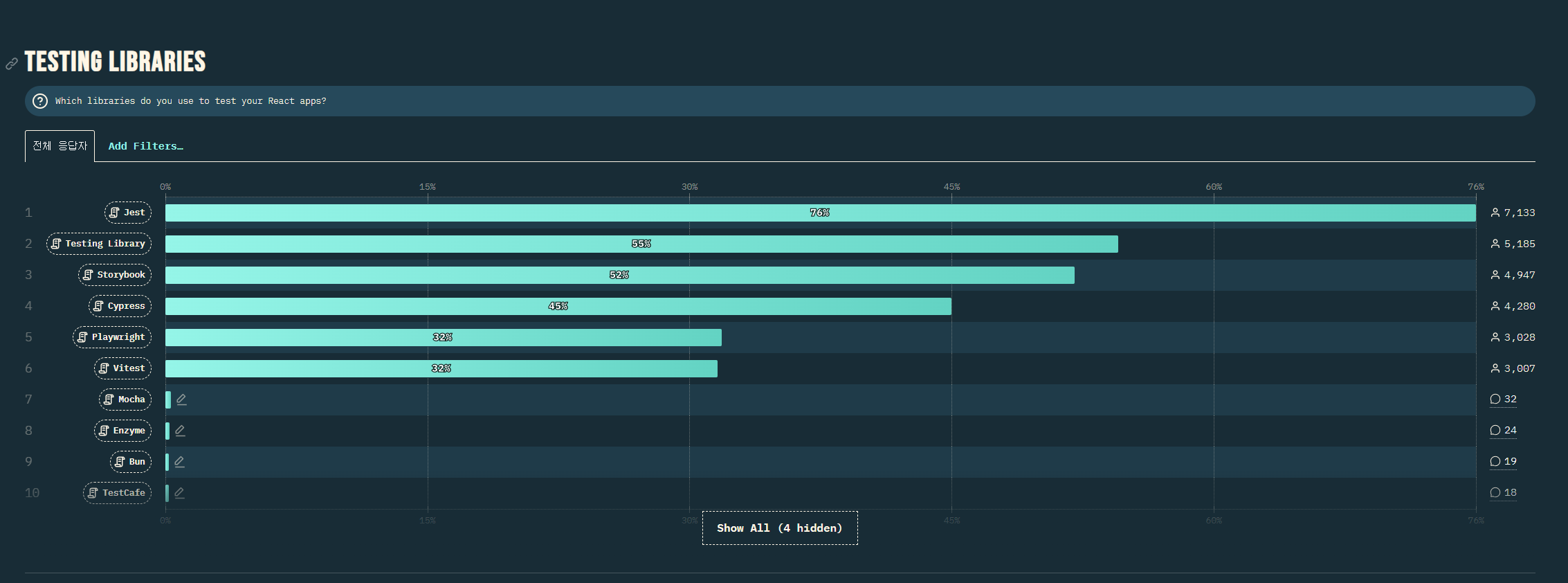The image size is (1568, 583).
Task: Open the Playwright label chip
Action: [x=112, y=337]
